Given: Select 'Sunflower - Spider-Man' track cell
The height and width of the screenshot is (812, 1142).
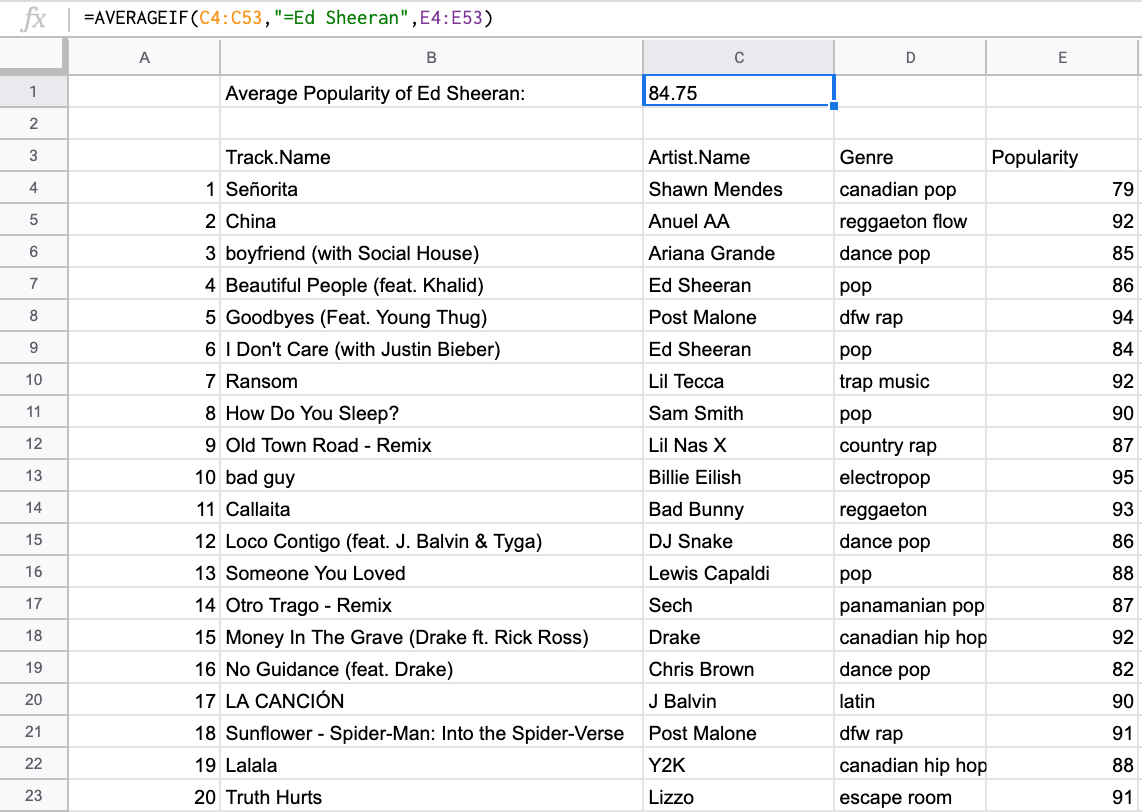Looking at the screenshot, I should coord(431,733).
